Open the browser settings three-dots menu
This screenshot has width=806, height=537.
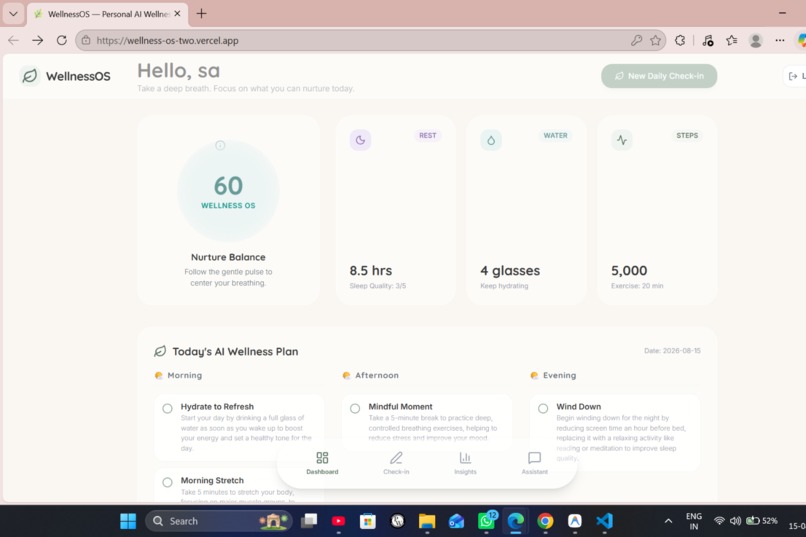[780, 40]
